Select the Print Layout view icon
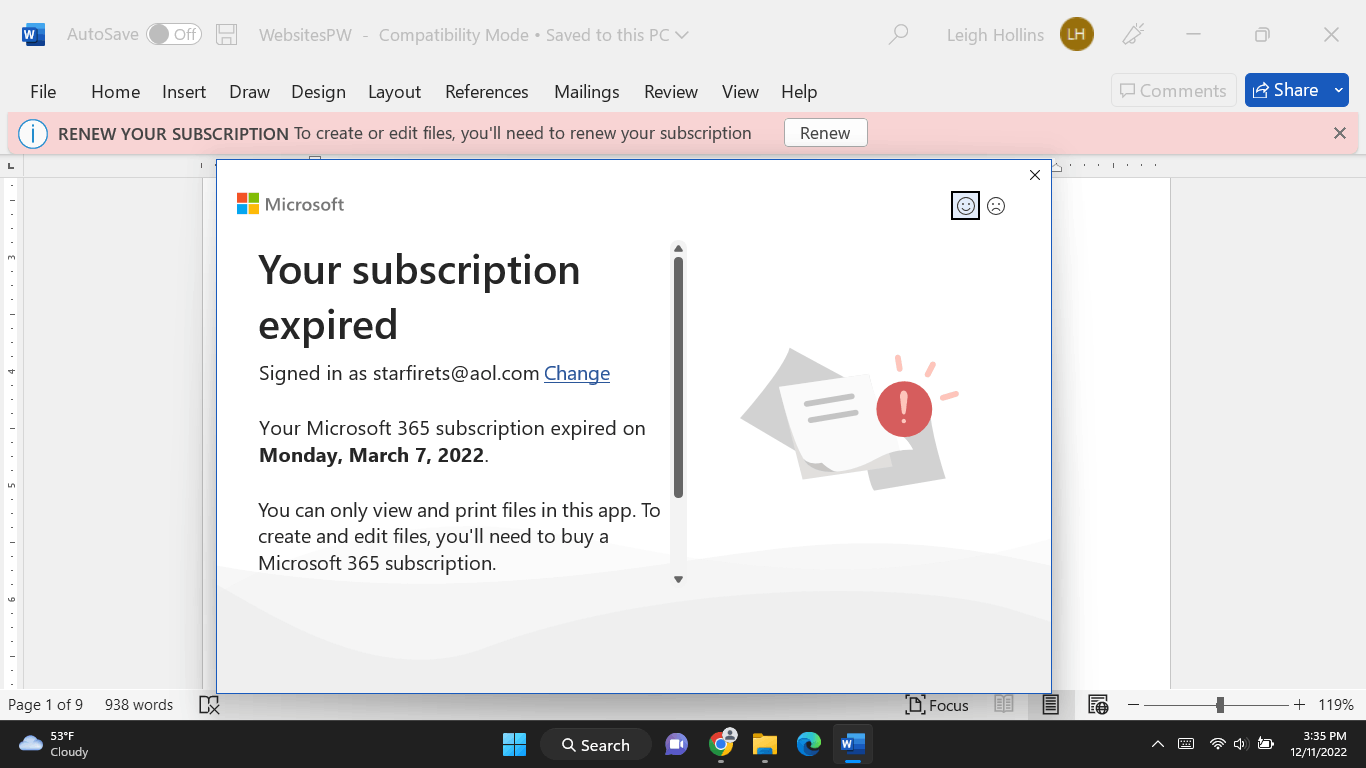The width and height of the screenshot is (1366, 768). (x=1050, y=705)
